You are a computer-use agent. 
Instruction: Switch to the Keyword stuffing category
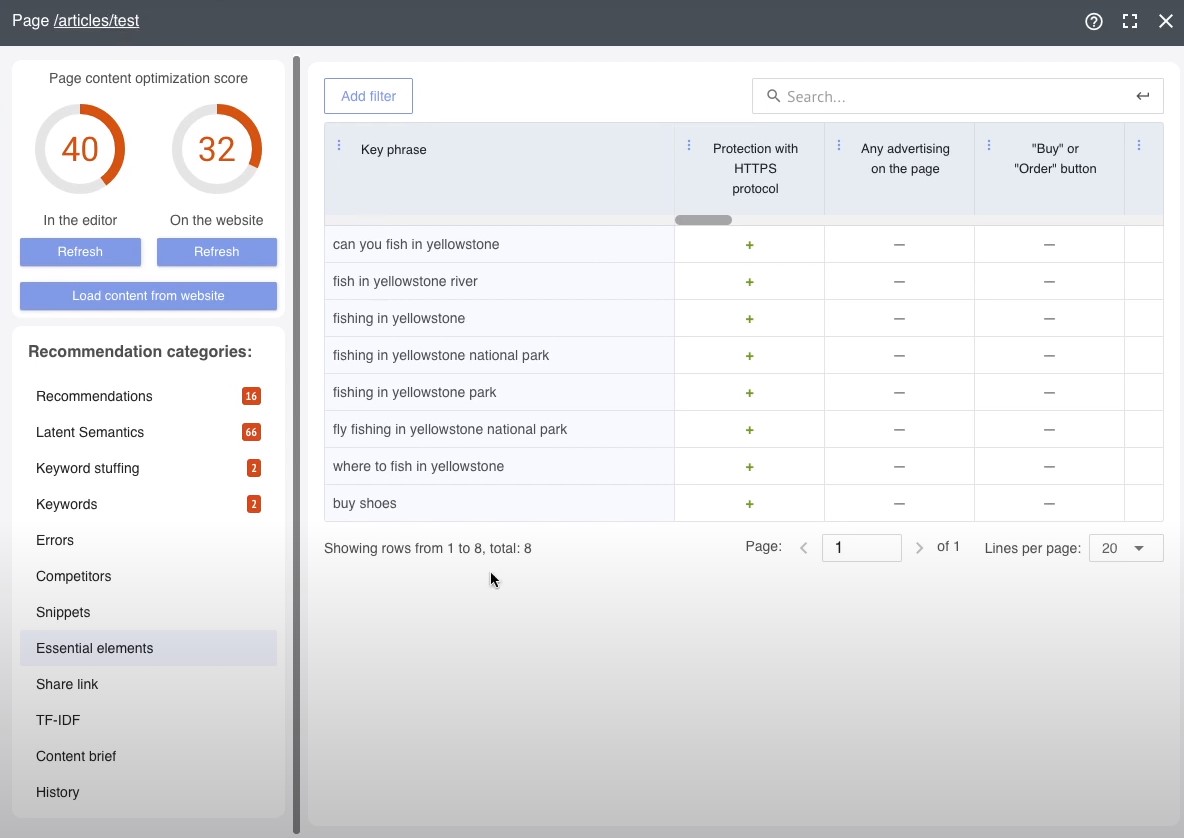click(x=87, y=468)
